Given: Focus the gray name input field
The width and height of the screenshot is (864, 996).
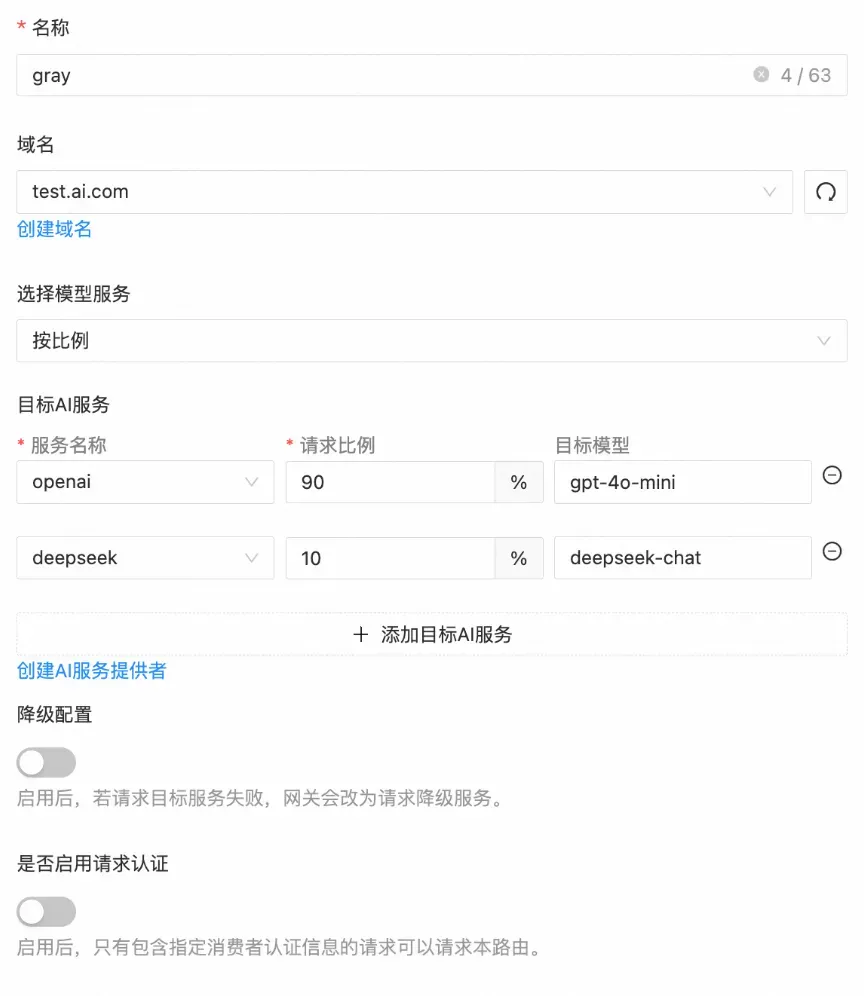Looking at the screenshot, I should click(432, 75).
